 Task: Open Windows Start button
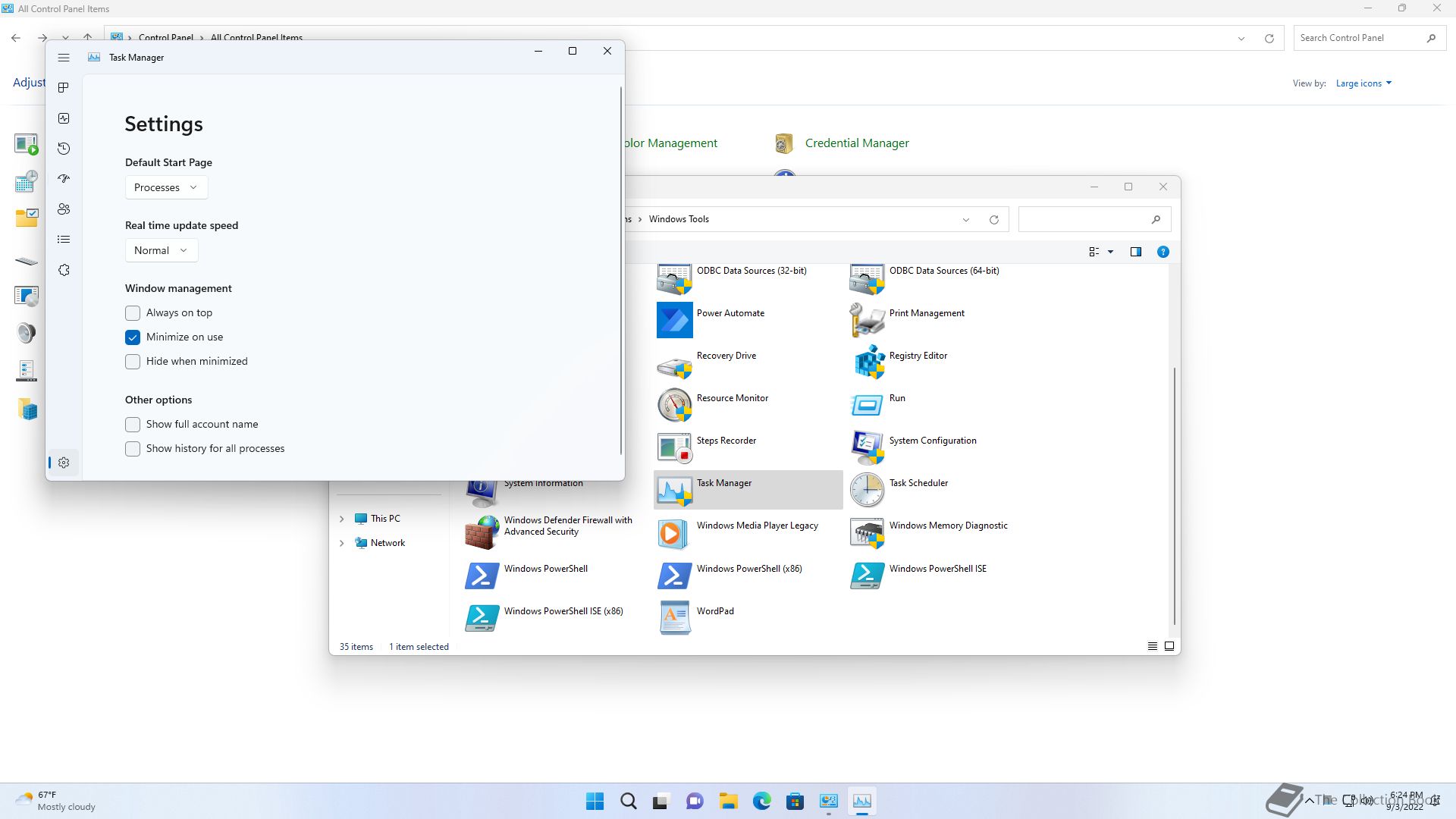click(x=595, y=801)
